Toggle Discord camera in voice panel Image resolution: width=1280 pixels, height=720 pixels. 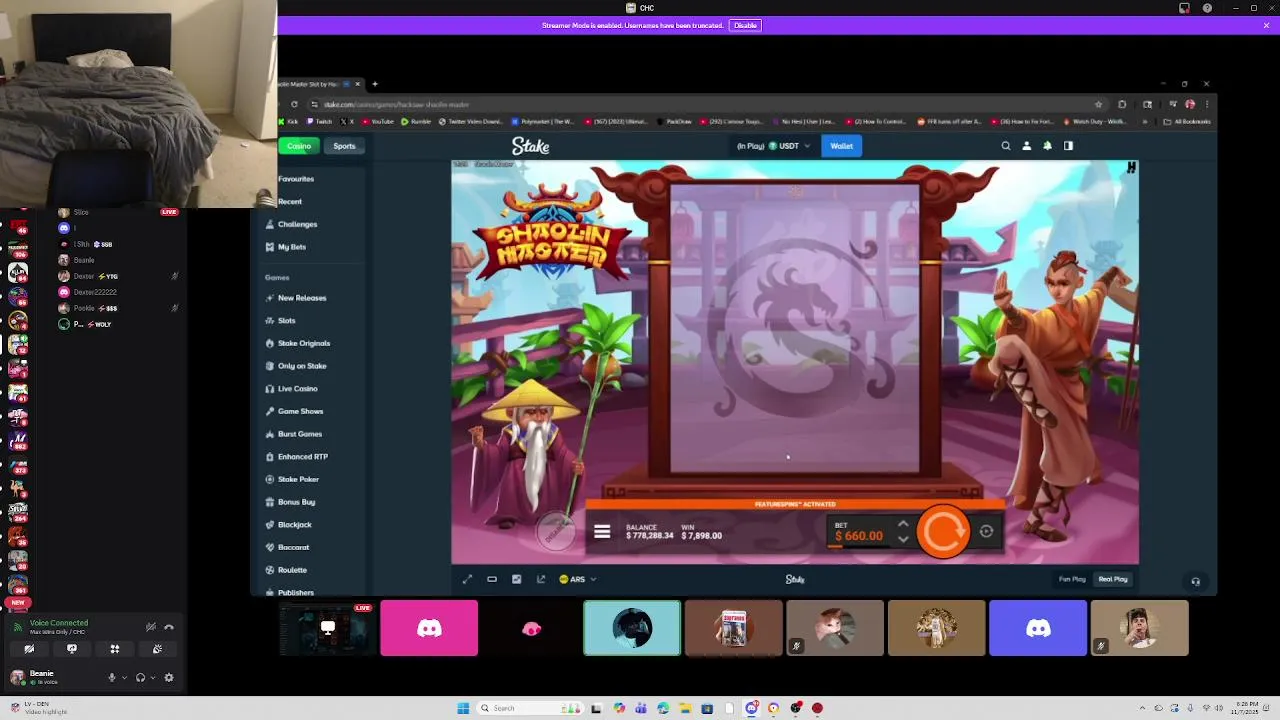(x=29, y=649)
